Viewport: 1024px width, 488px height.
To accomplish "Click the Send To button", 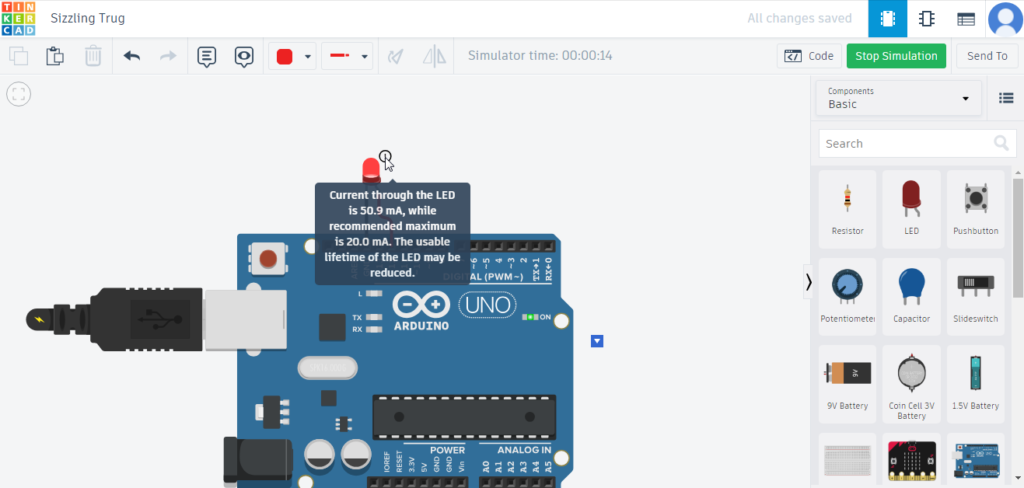I will coord(987,56).
